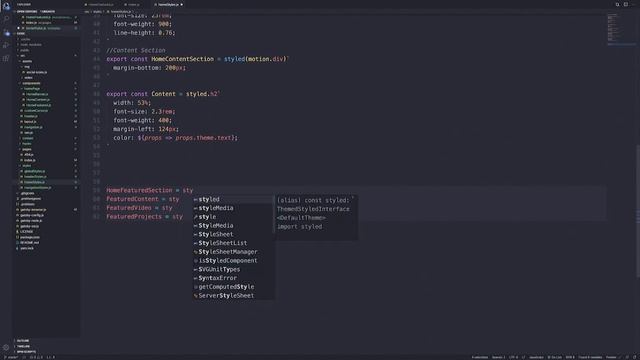Expand the node_modules folder
The height and width of the screenshot is (360, 640).
pyautogui.click(x=31, y=44)
